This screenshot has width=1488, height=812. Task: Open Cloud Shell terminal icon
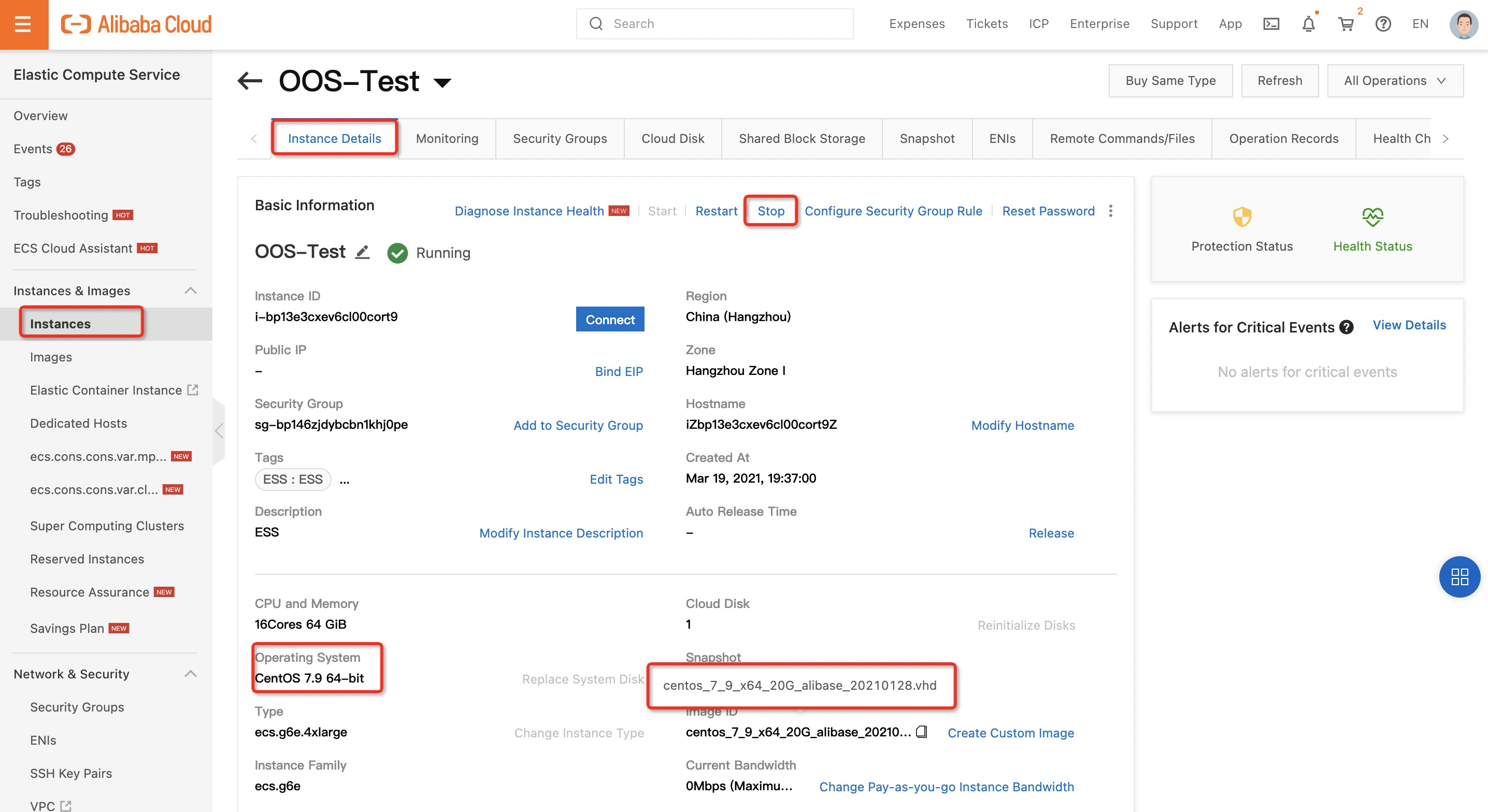[x=1271, y=24]
